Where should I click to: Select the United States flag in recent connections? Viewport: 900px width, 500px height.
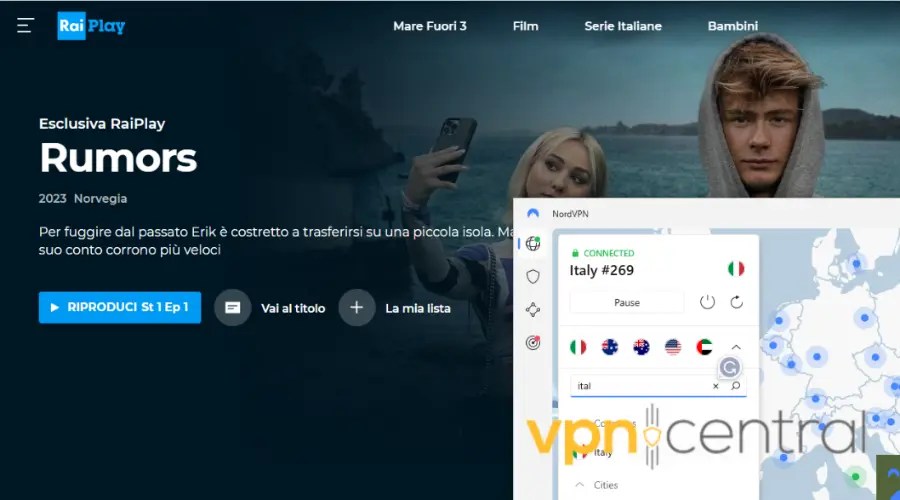[x=673, y=347]
